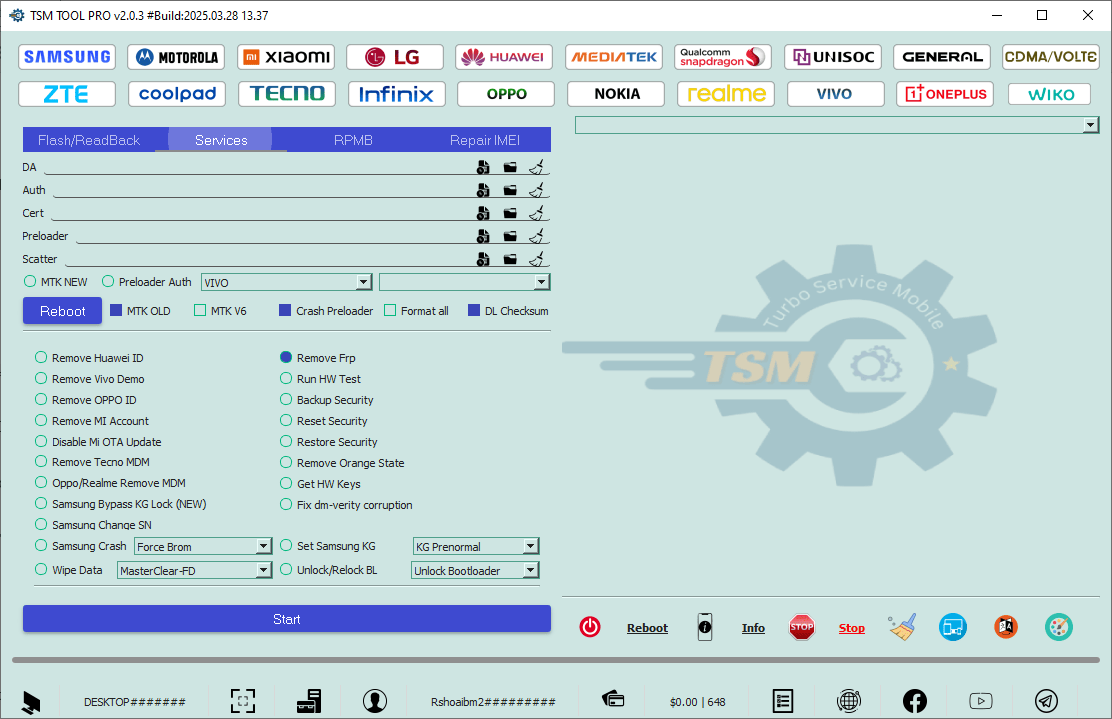Open the folder icon beside the DA field
Image resolution: width=1112 pixels, height=719 pixels.
510,167
